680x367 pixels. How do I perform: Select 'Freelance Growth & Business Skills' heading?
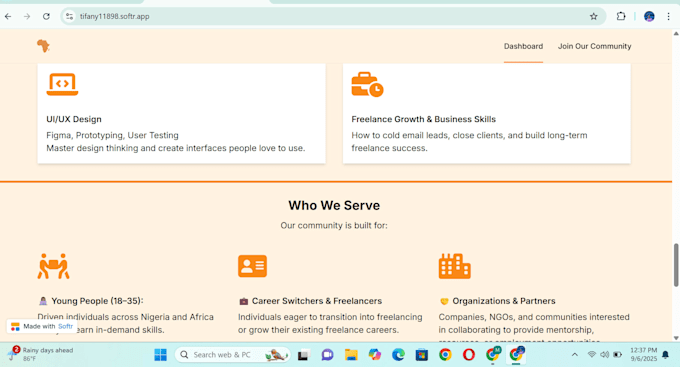click(x=423, y=119)
